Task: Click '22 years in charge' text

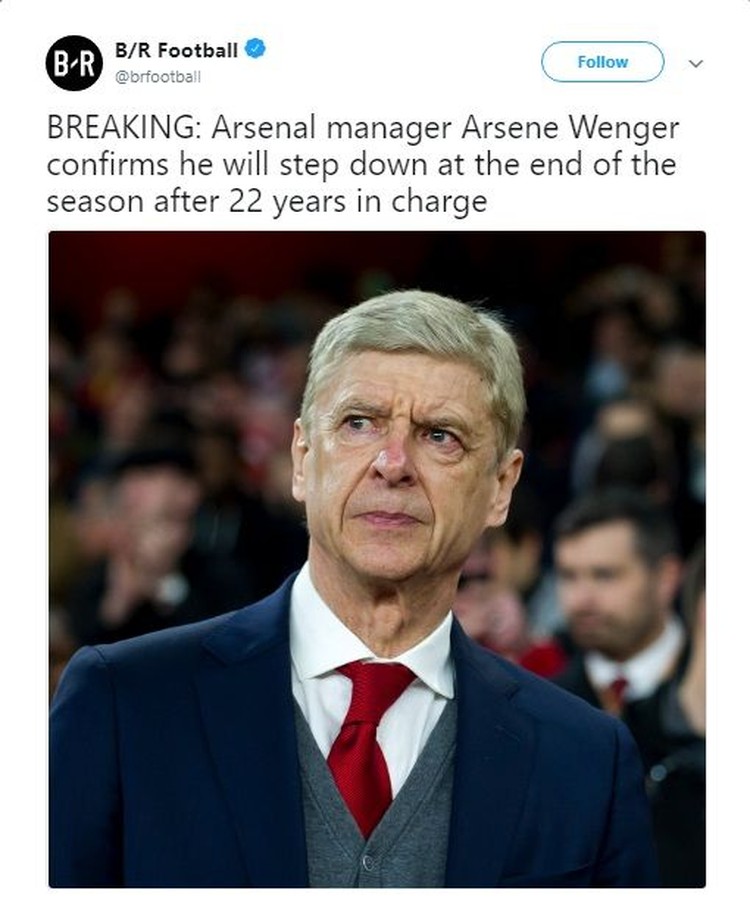Action: coord(358,203)
